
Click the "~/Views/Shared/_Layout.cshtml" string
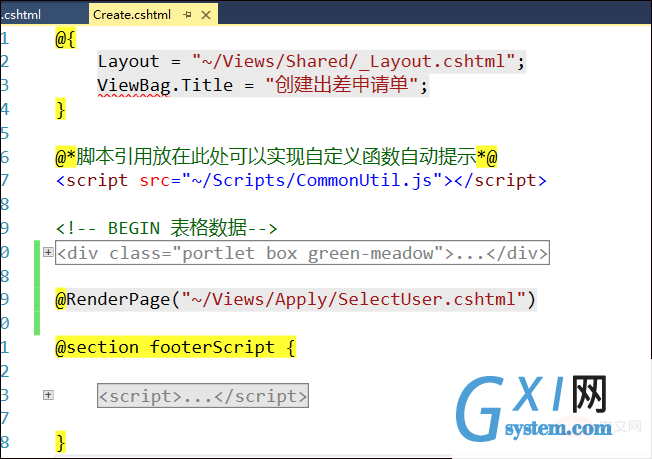[x=354, y=62]
